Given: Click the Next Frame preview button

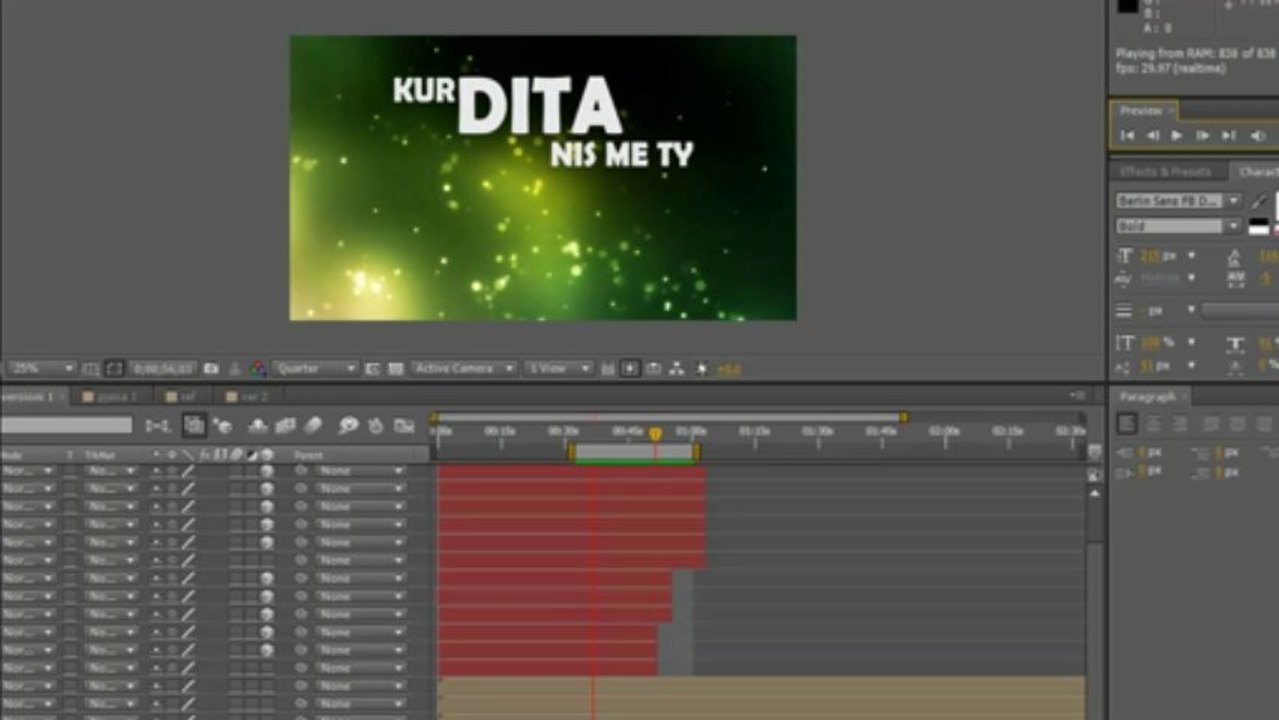Looking at the screenshot, I should click(x=1203, y=136).
